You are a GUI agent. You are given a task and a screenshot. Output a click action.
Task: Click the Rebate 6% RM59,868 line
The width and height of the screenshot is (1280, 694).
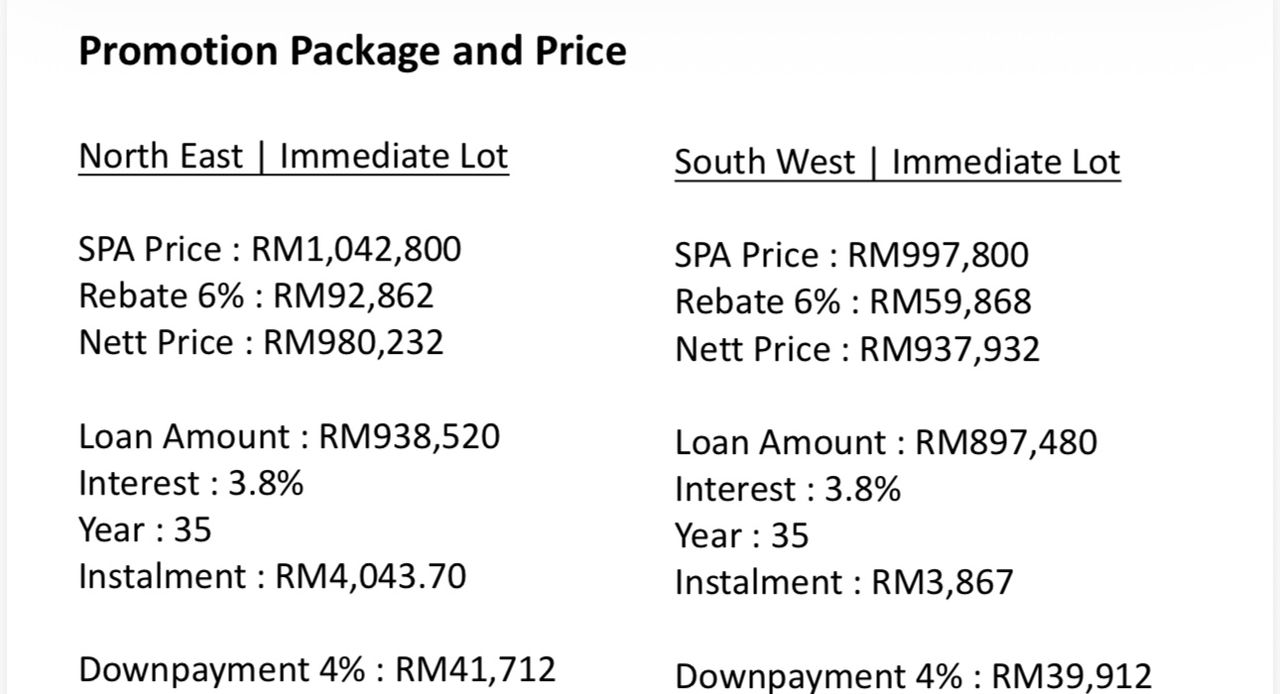click(x=853, y=301)
